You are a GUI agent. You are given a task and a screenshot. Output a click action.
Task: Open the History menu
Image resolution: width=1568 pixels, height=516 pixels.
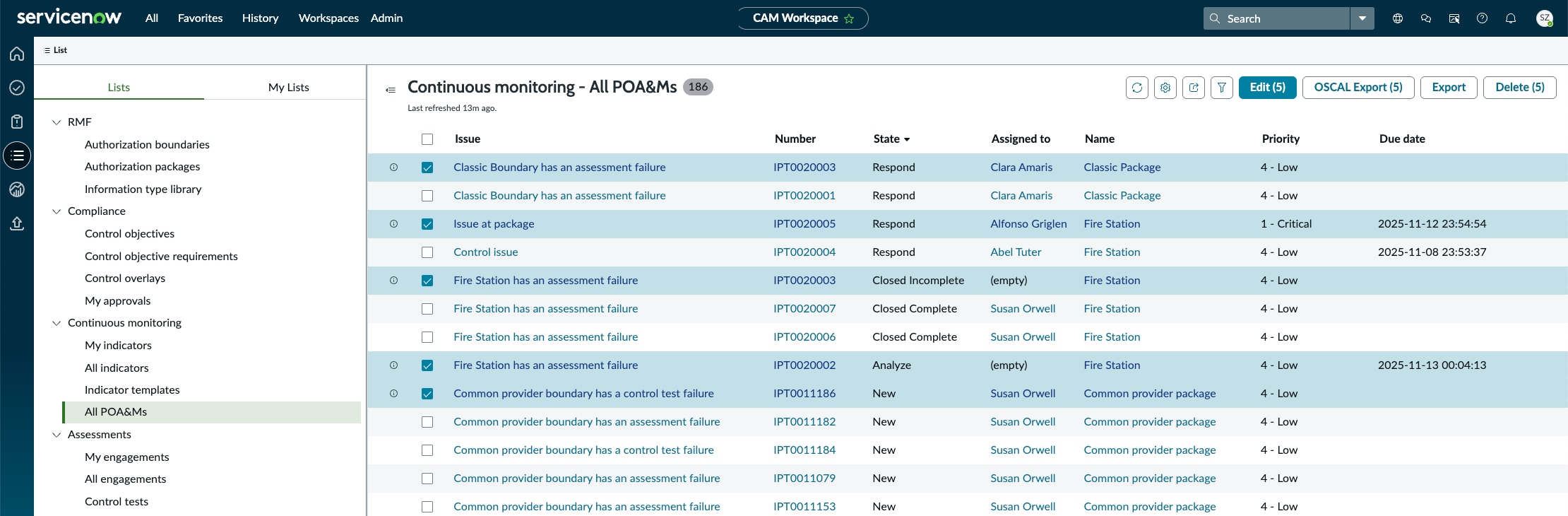coord(260,18)
